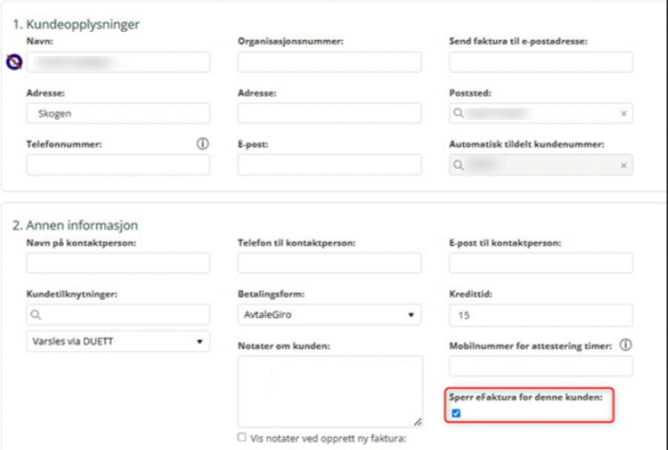Clear the kundenummer field with its x icon
This screenshot has height=450, width=668.
point(624,165)
